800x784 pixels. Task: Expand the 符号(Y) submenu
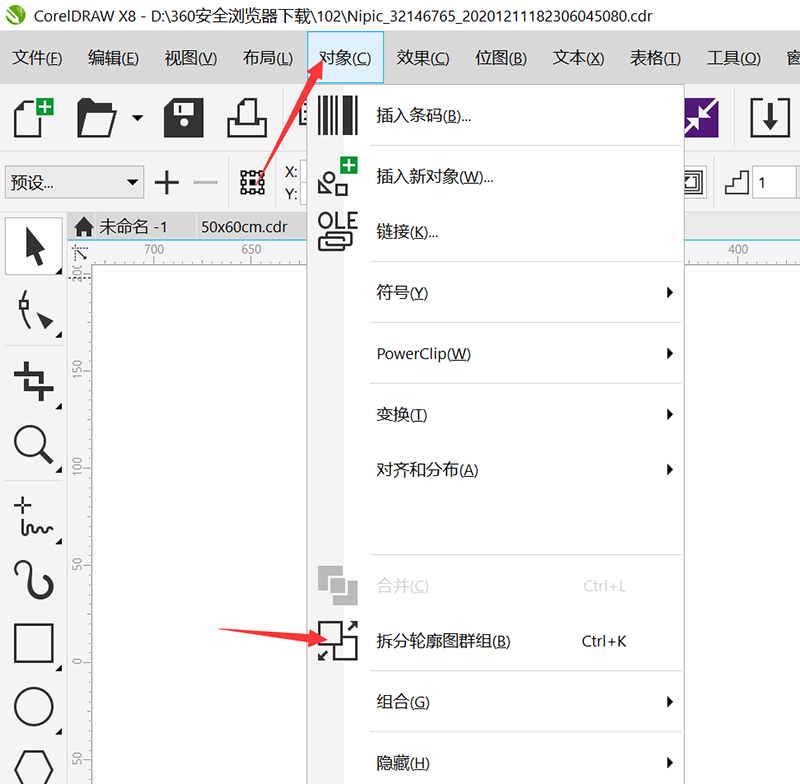pos(496,293)
